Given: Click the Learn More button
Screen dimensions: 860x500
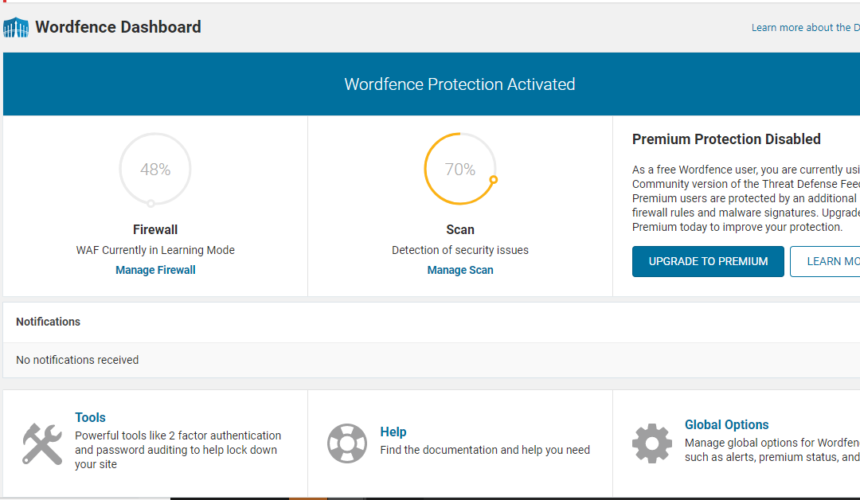Looking at the screenshot, I should click(x=825, y=262).
